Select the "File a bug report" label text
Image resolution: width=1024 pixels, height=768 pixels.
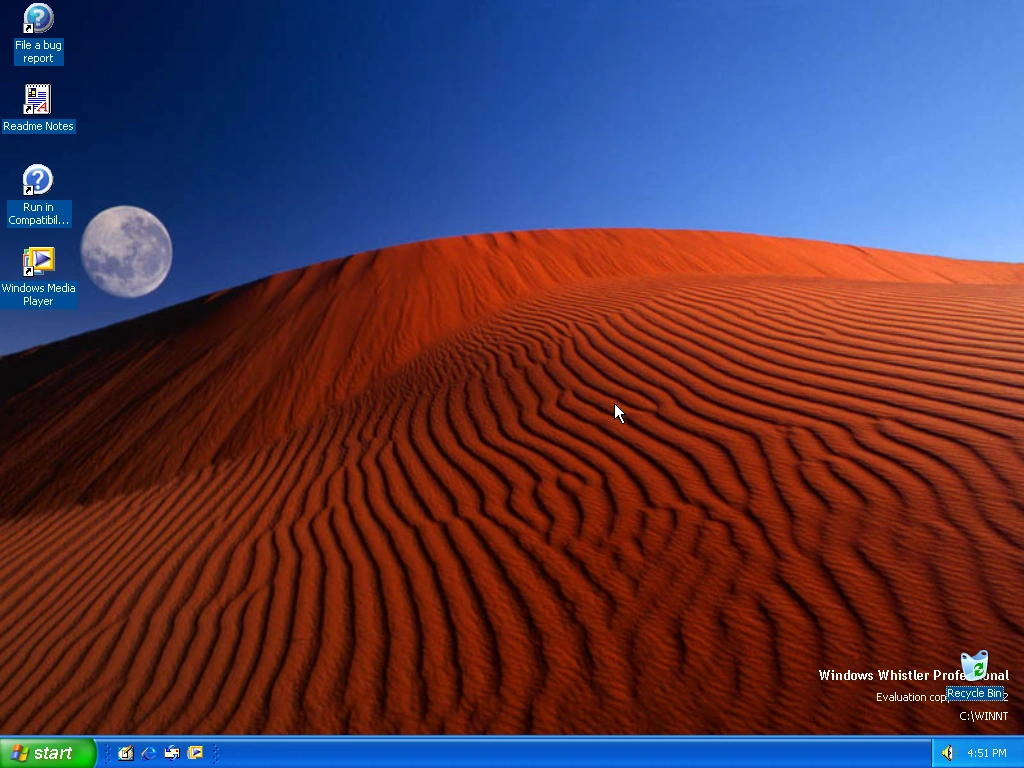37,51
